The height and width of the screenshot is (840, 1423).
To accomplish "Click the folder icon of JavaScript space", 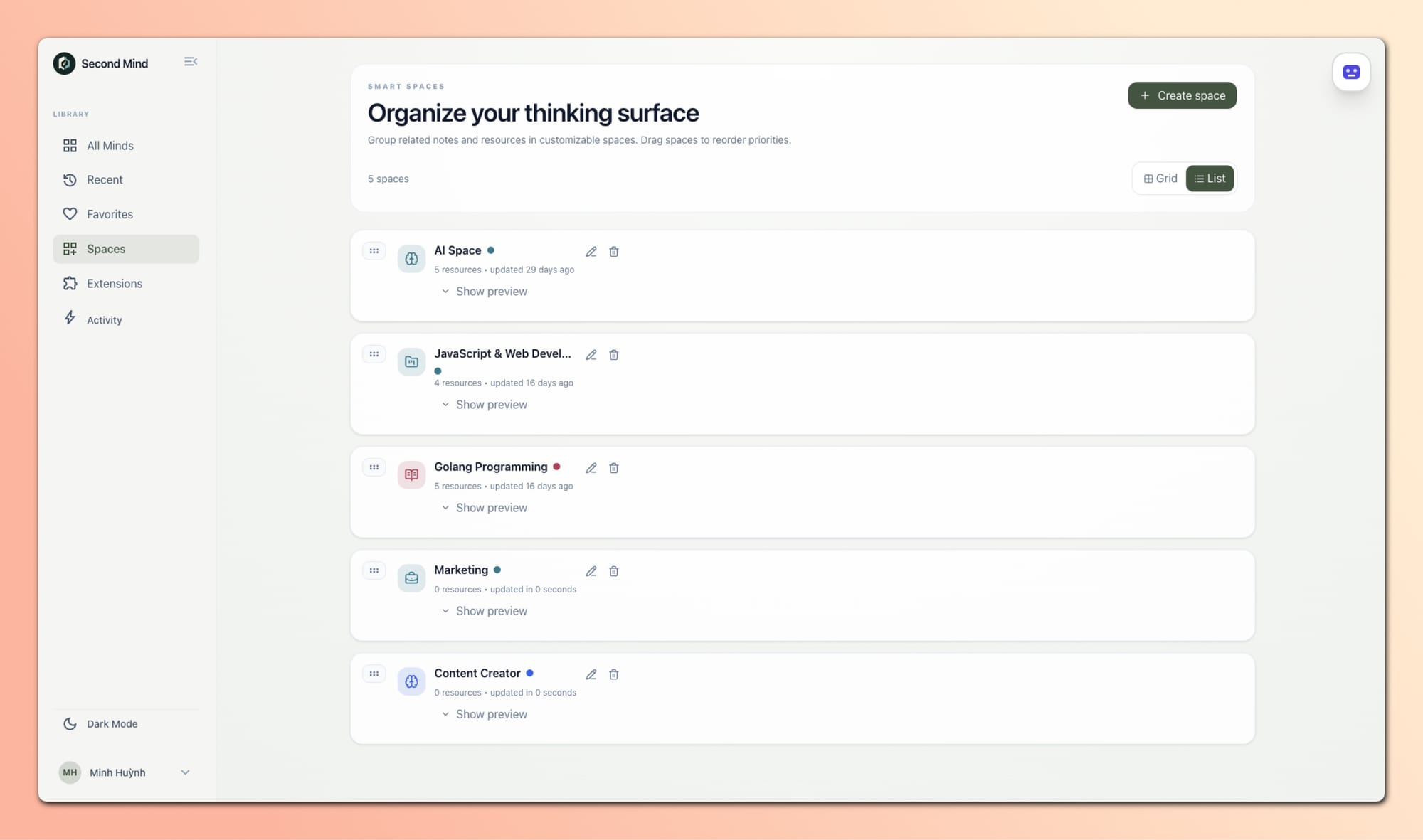I will [x=411, y=362].
